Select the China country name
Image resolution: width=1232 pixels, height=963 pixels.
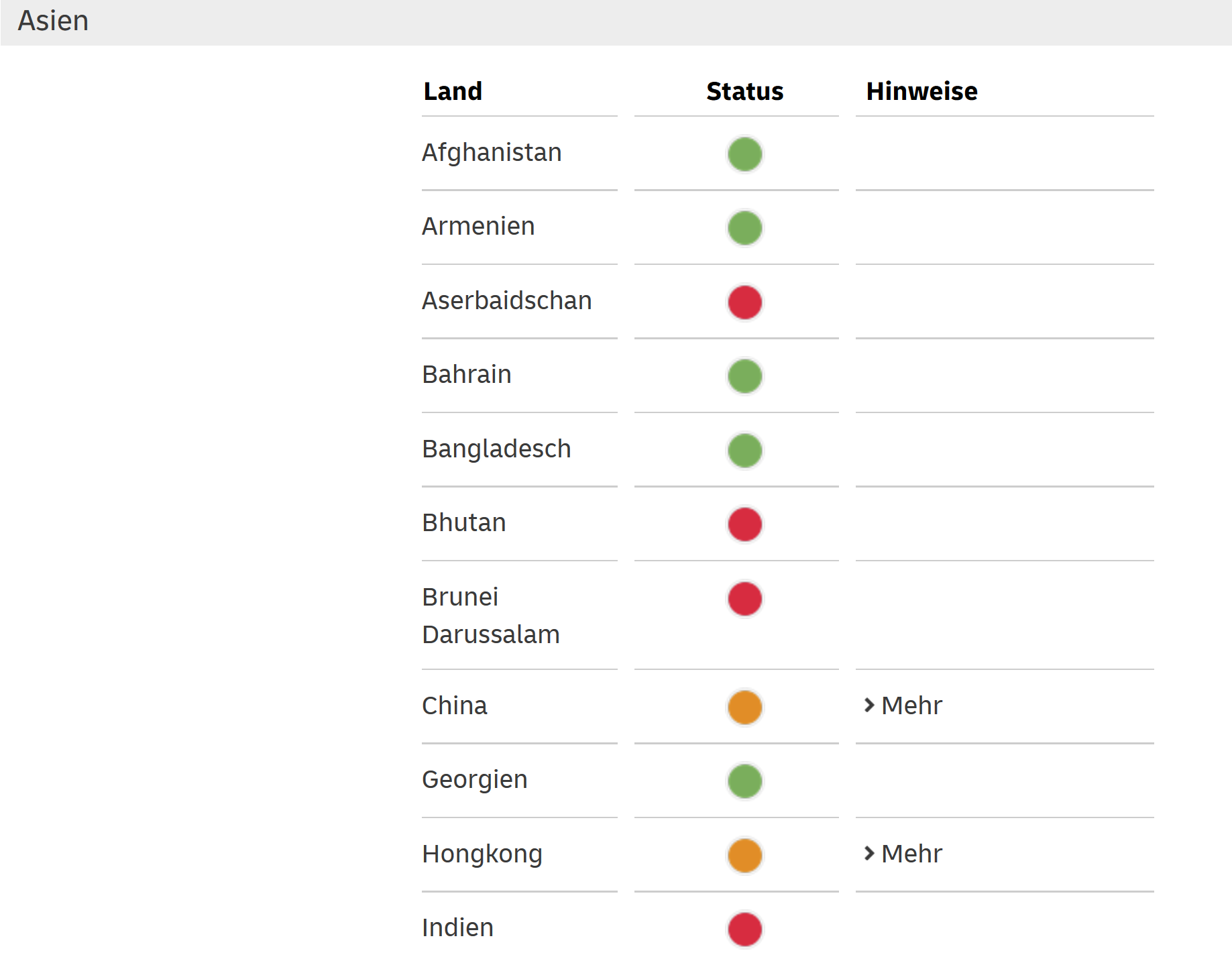pos(455,706)
